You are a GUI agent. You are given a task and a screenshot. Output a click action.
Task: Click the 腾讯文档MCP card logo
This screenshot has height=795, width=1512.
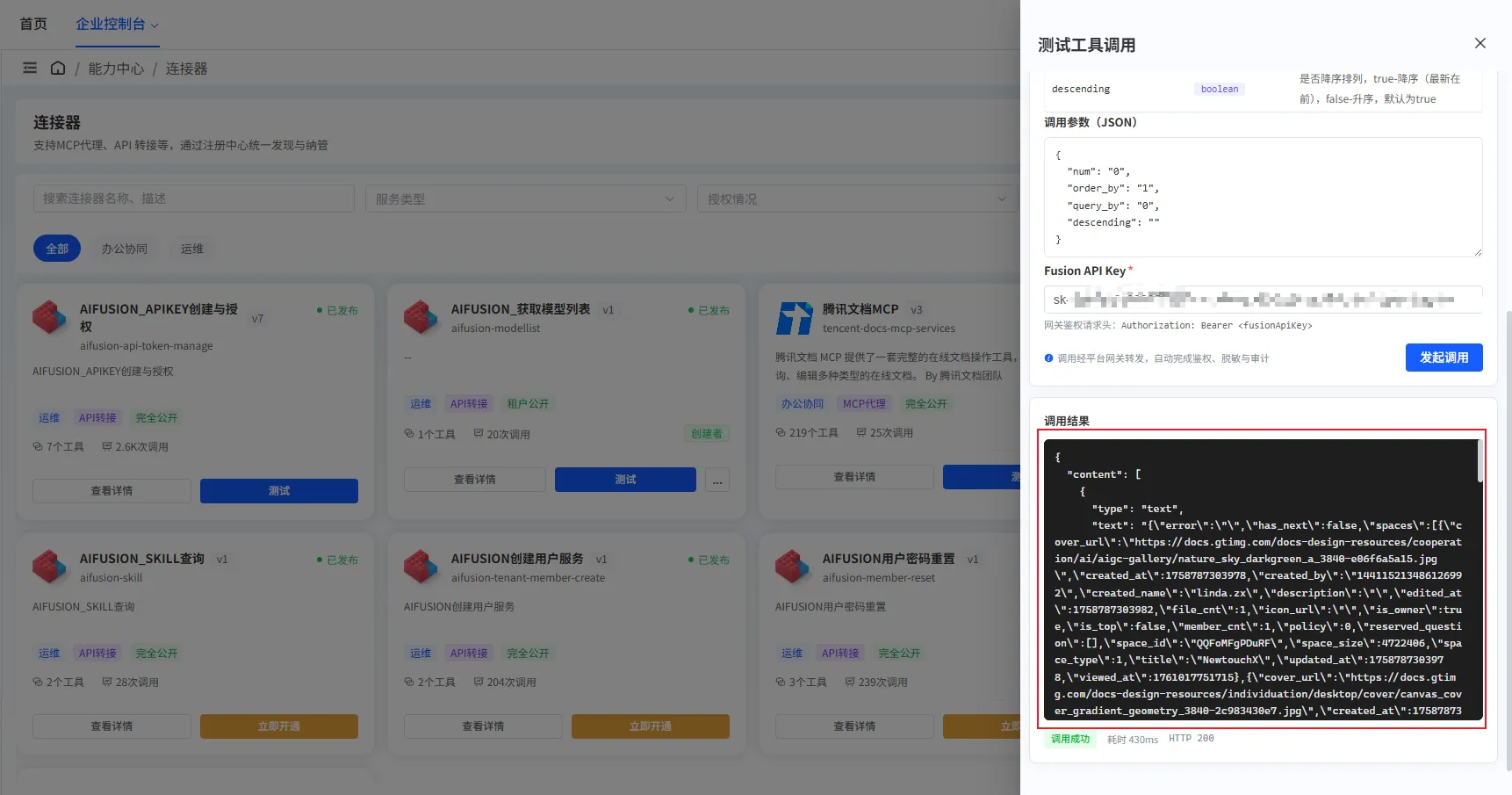click(x=794, y=318)
